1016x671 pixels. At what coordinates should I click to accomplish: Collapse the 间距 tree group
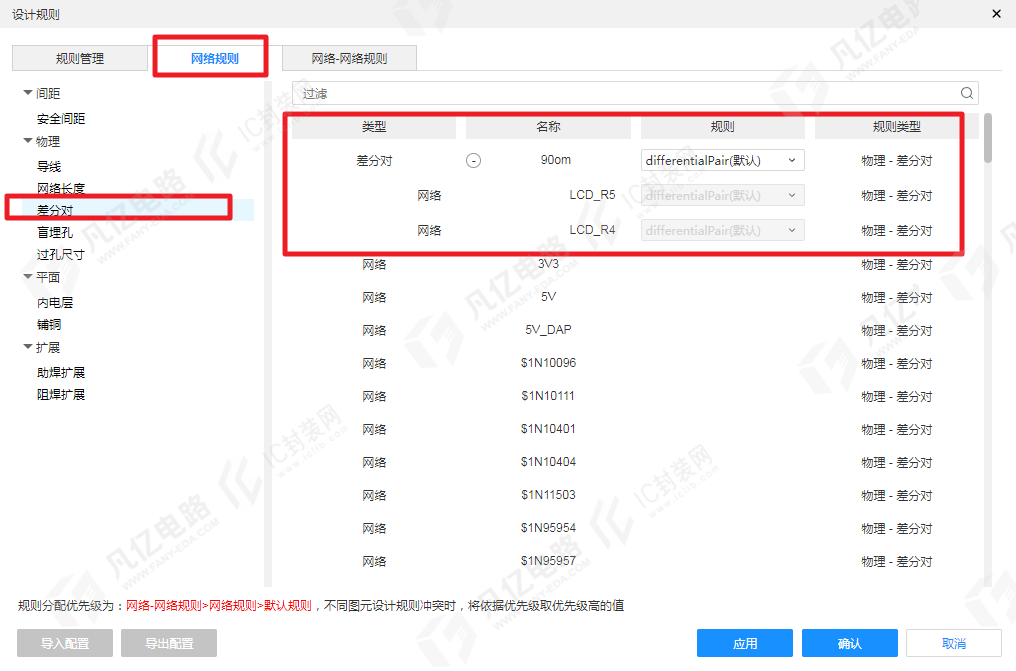28,93
